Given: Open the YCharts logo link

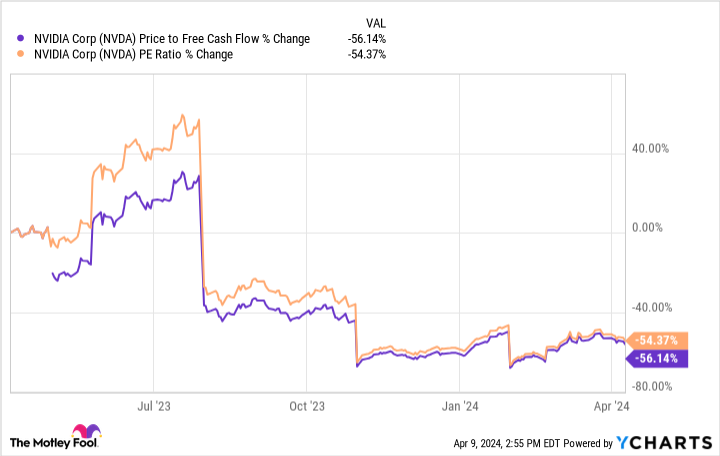Looking at the screenshot, I should pyautogui.click(x=674, y=441).
